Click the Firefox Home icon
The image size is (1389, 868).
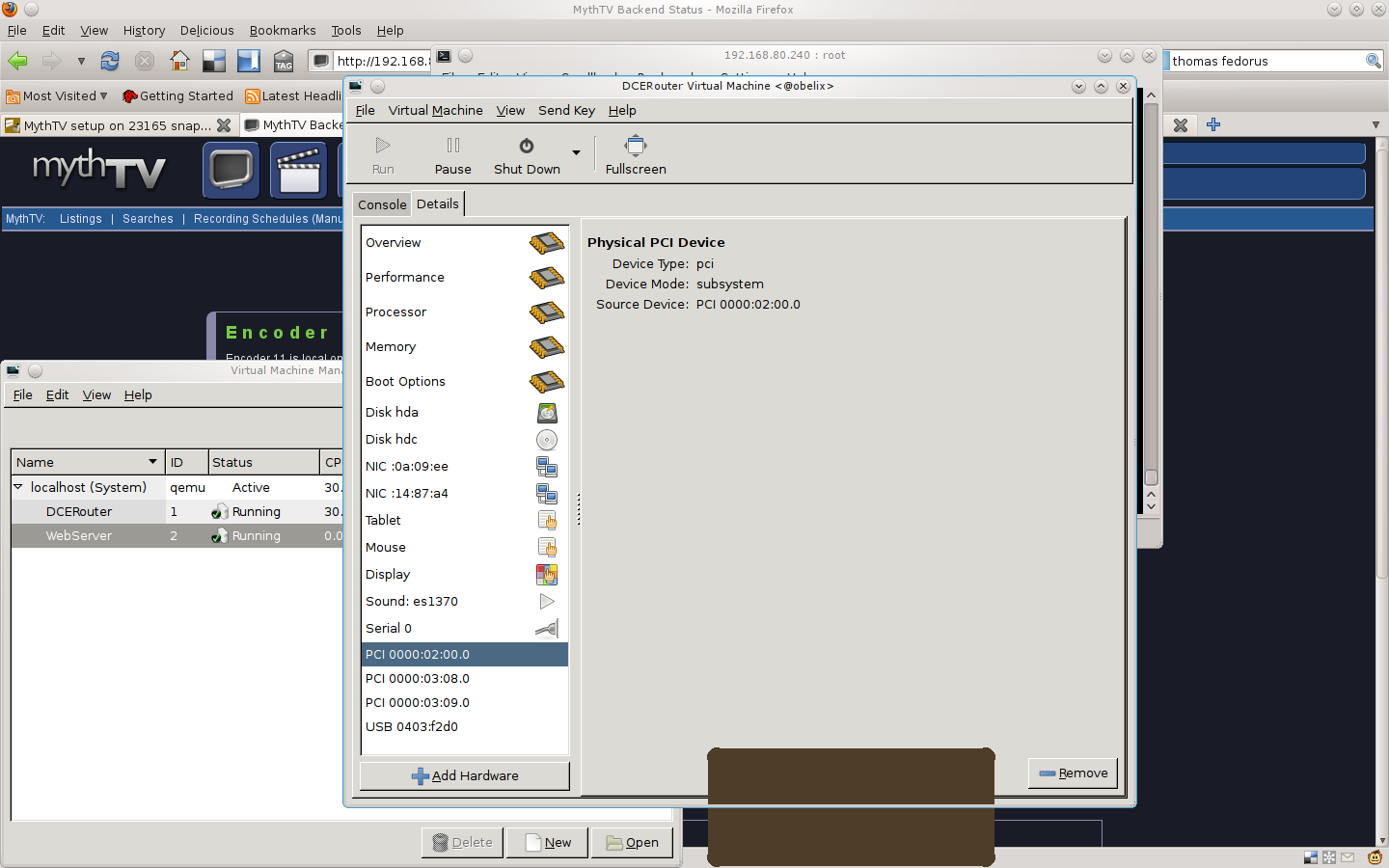tap(179, 62)
